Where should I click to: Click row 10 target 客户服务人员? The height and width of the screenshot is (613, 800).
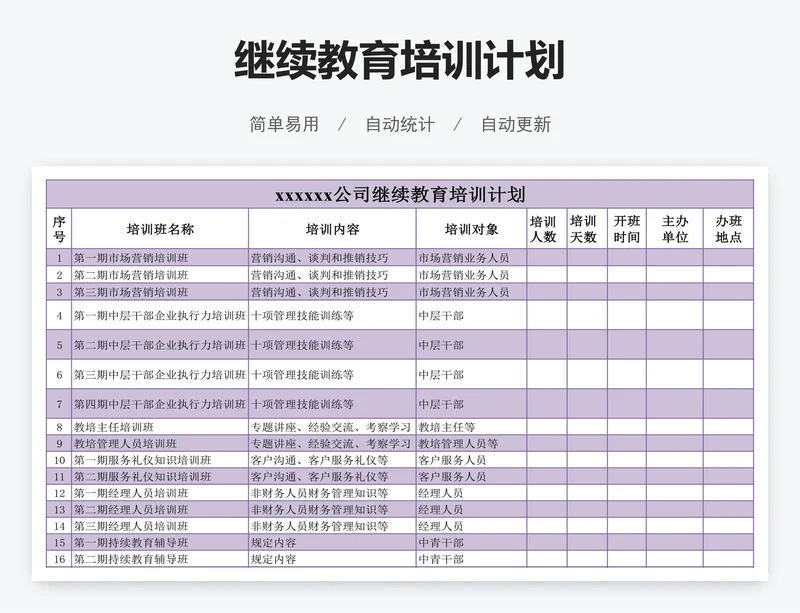[471, 460]
